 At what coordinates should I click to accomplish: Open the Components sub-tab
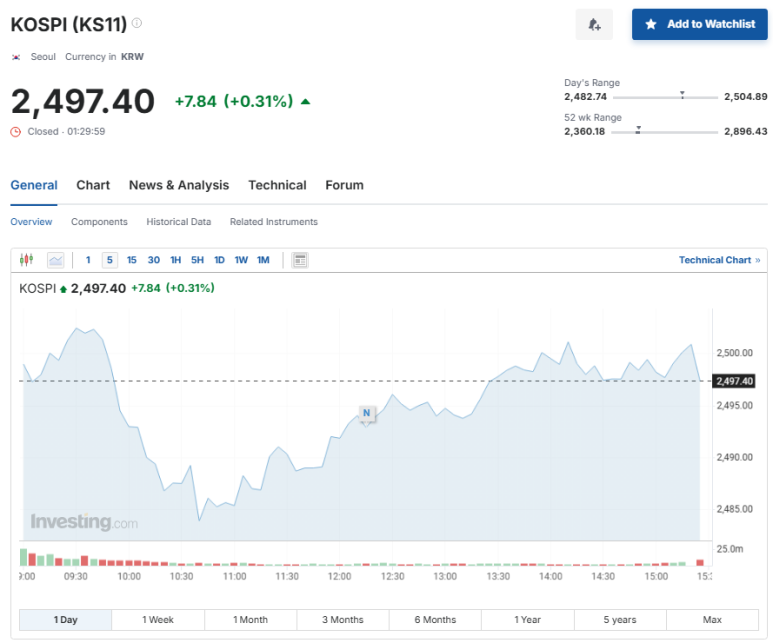[99, 222]
